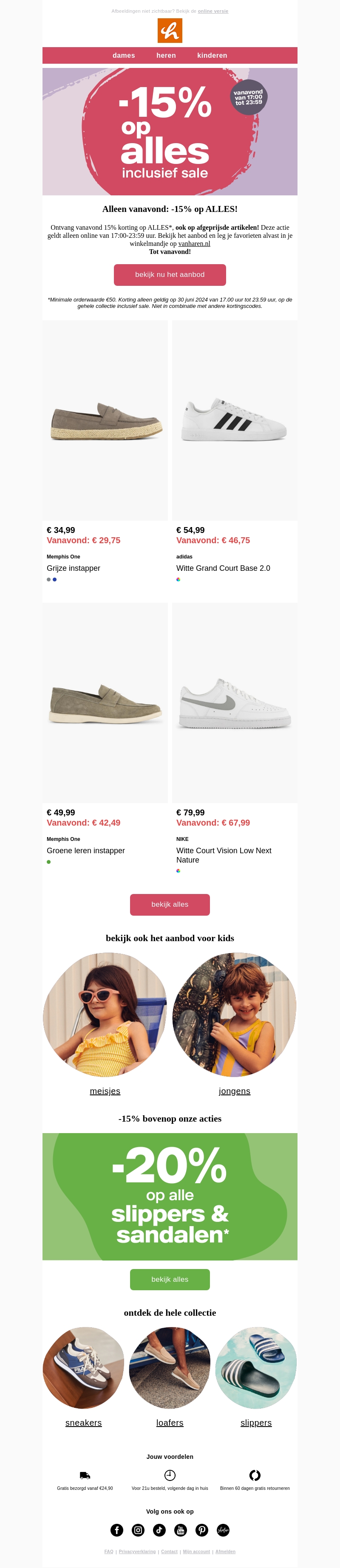Open the YouTube social icon

tap(181, 1530)
